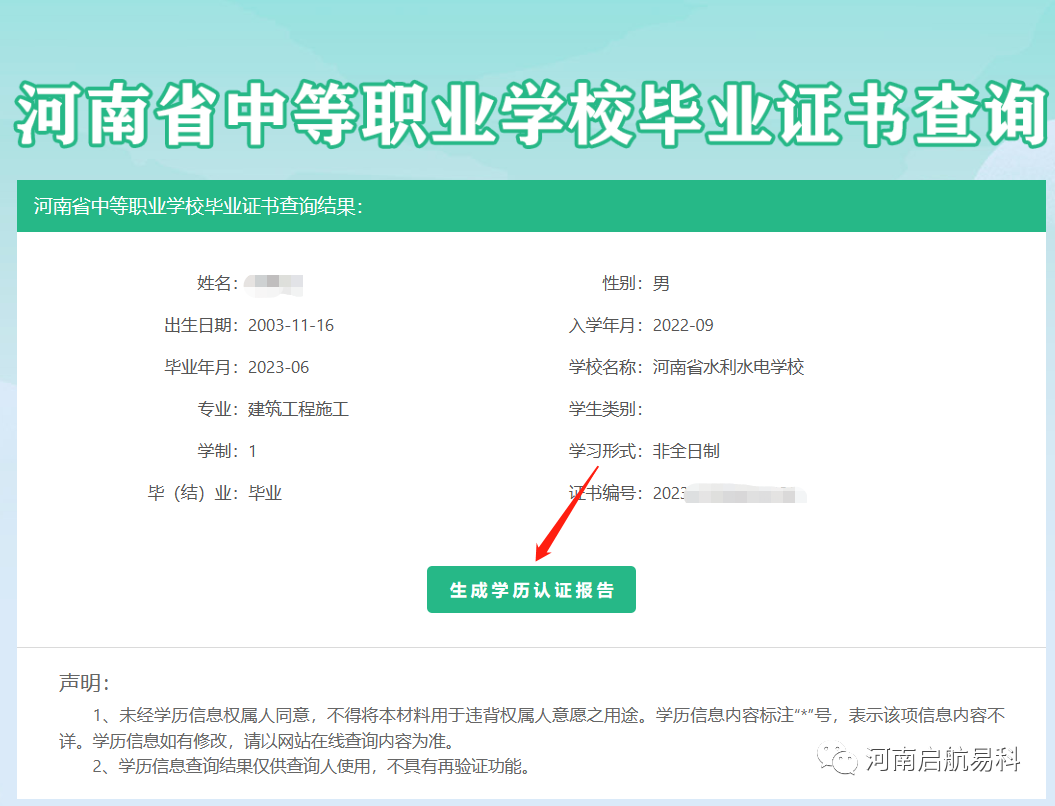Click the major value 建筑工程施工

pyautogui.click(x=298, y=409)
